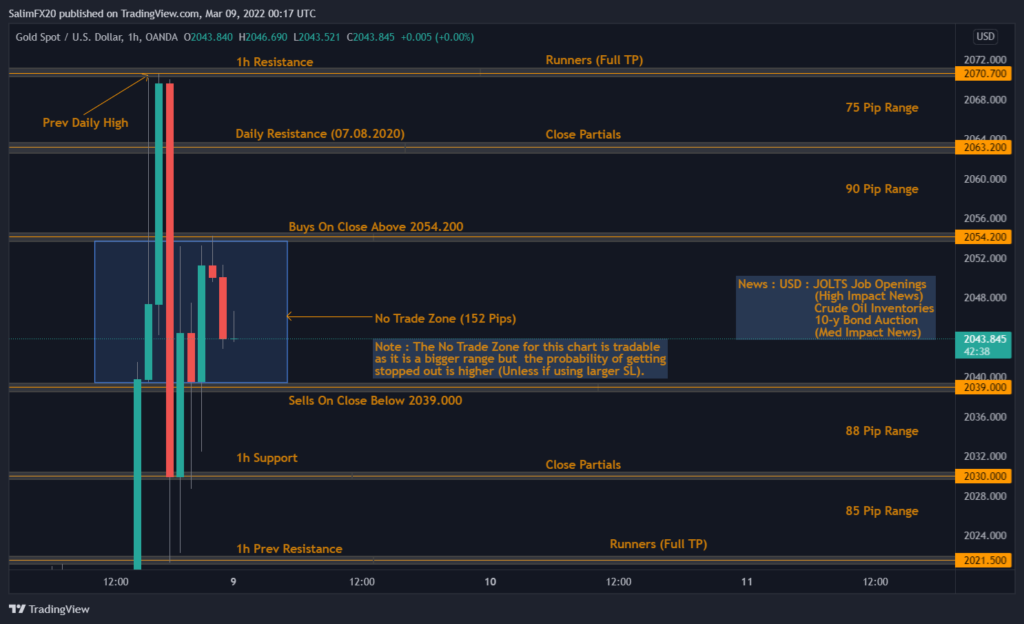Click the teal 2043.845 current price label
The height and width of the screenshot is (624, 1024).
click(984, 339)
